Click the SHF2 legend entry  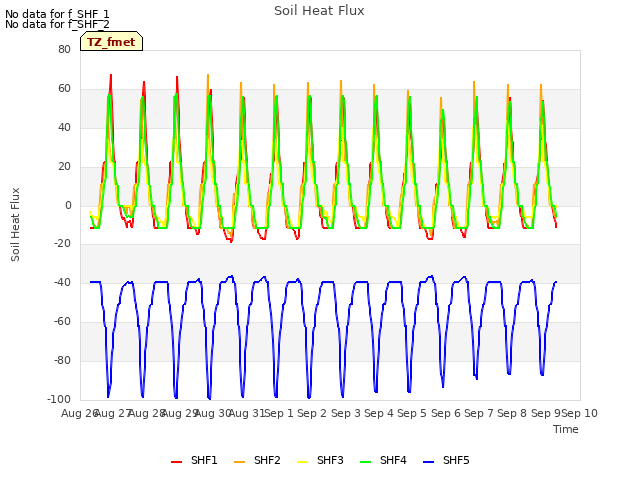(257, 460)
